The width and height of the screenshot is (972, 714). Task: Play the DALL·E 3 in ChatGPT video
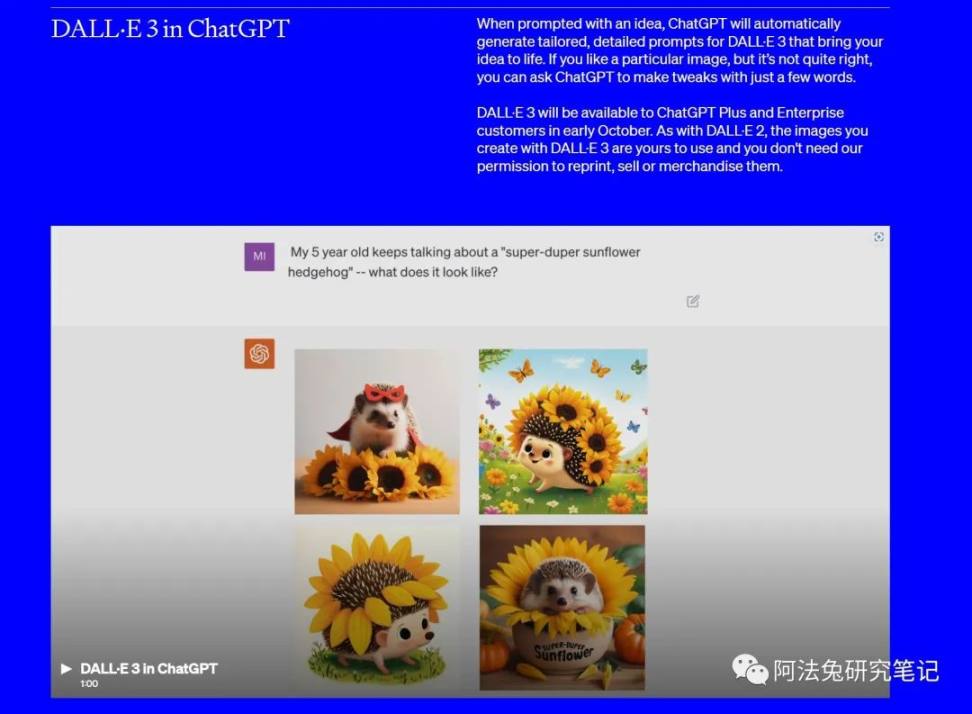[66, 669]
